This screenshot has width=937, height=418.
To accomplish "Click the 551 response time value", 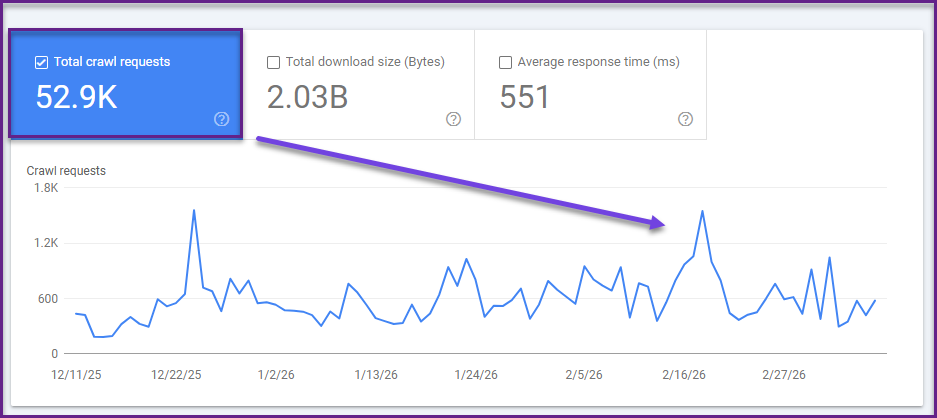I will coord(524,97).
